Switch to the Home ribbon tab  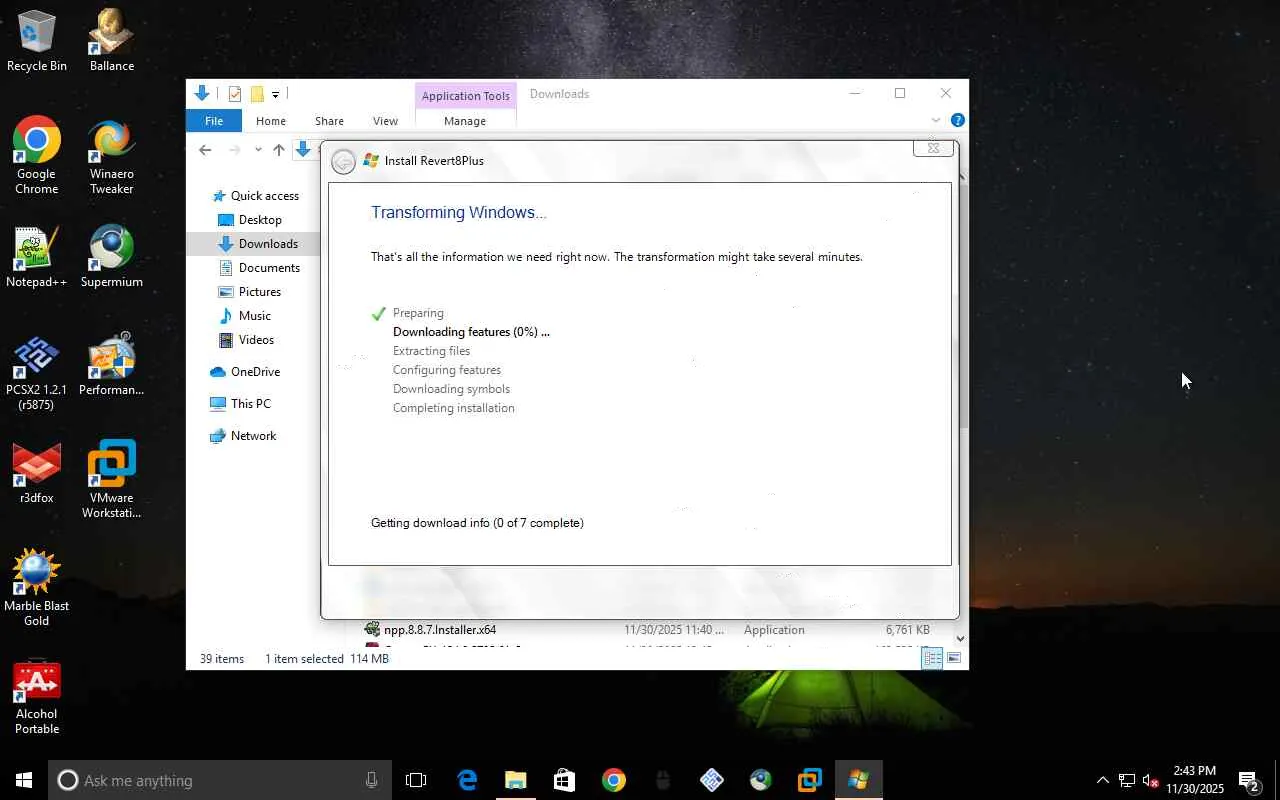click(271, 120)
